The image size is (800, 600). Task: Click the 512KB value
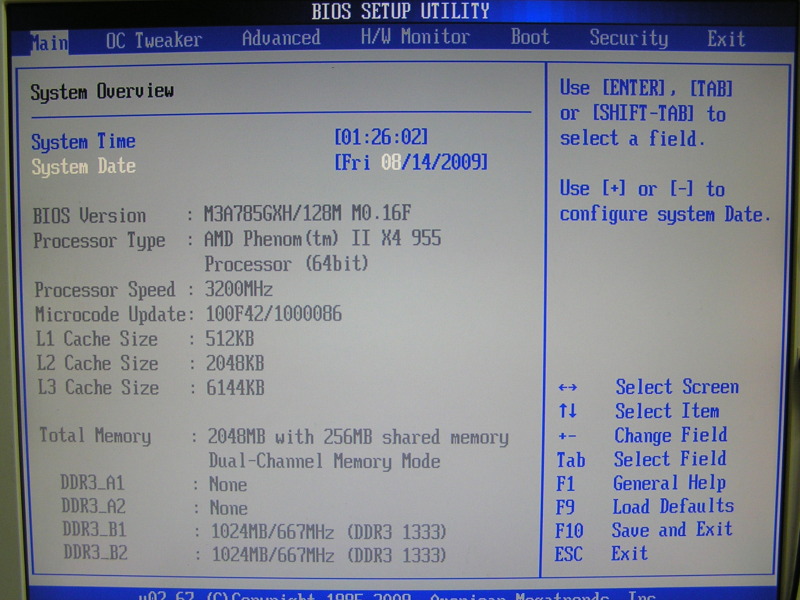pos(230,339)
